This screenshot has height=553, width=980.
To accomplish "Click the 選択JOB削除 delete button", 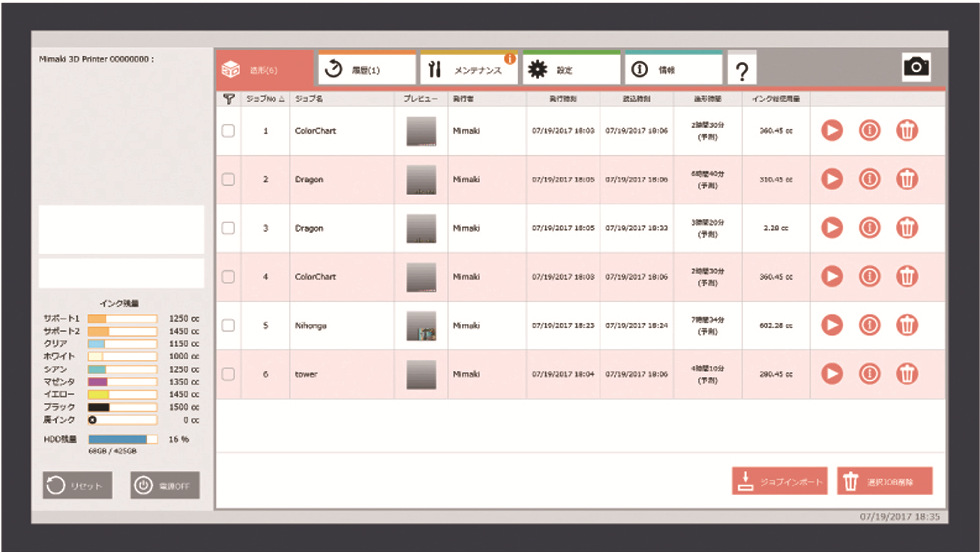I will pyautogui.click(x=884, y=481).
